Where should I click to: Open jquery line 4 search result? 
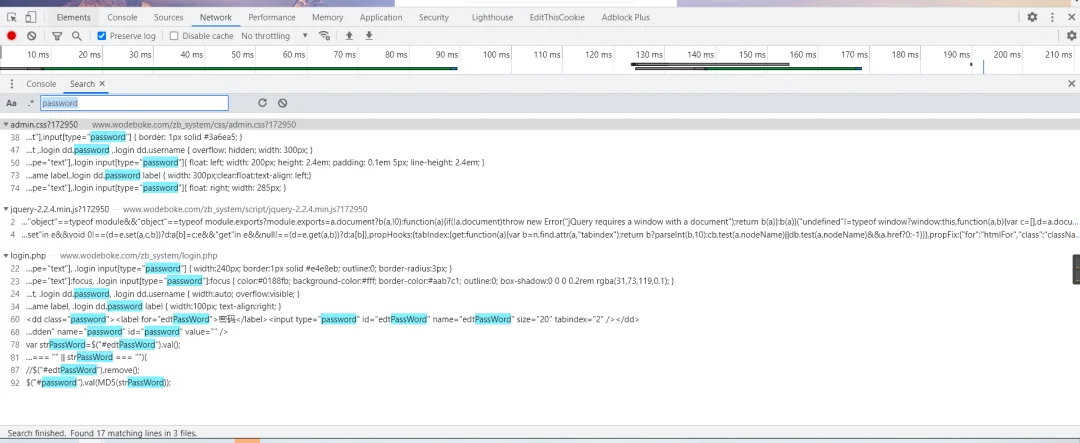pyautogui.click(x=540, y=234)
